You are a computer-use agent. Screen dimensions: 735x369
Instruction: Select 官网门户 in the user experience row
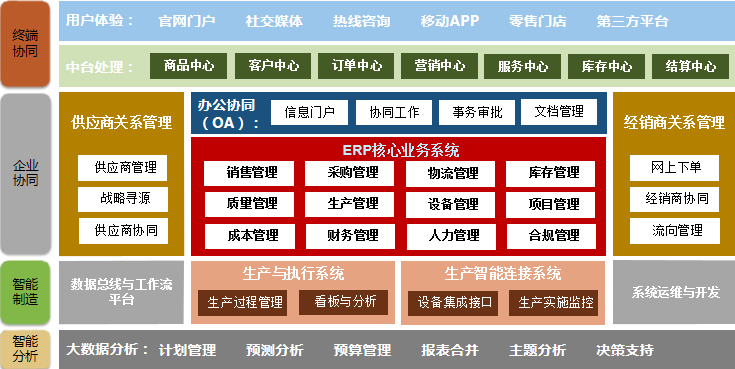[187, 21]
